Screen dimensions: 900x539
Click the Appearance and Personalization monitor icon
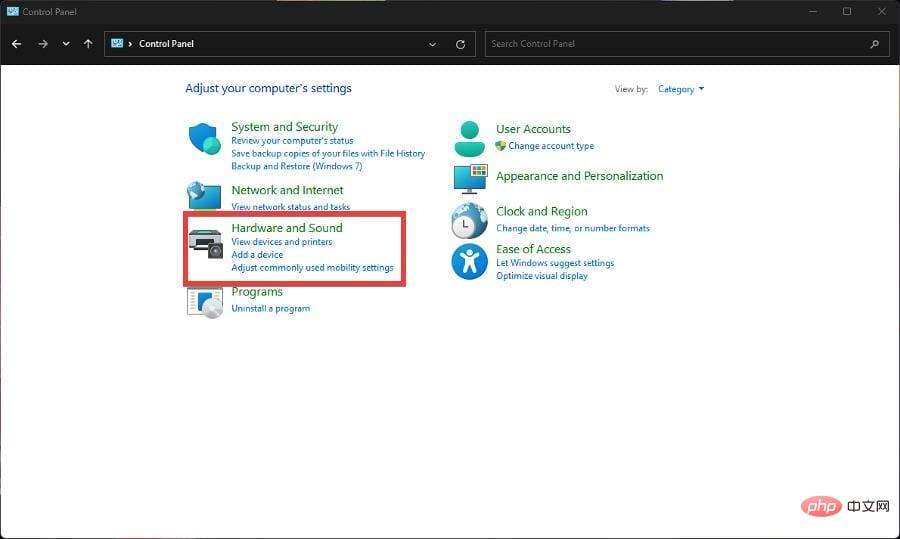pyautogui.click(x=470, y=179)
